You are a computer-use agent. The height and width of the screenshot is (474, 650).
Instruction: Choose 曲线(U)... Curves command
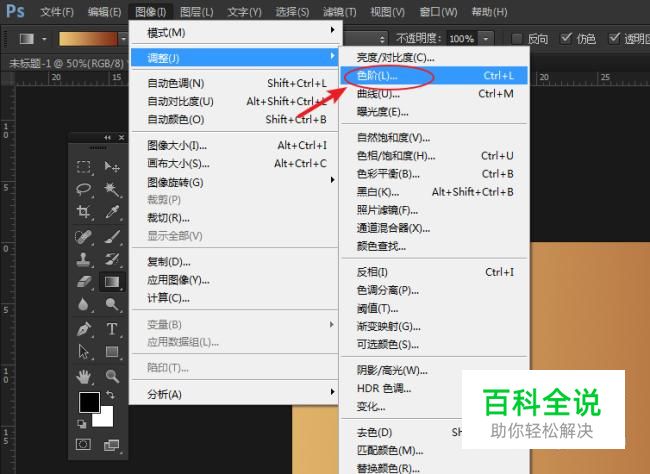point(434,94)
